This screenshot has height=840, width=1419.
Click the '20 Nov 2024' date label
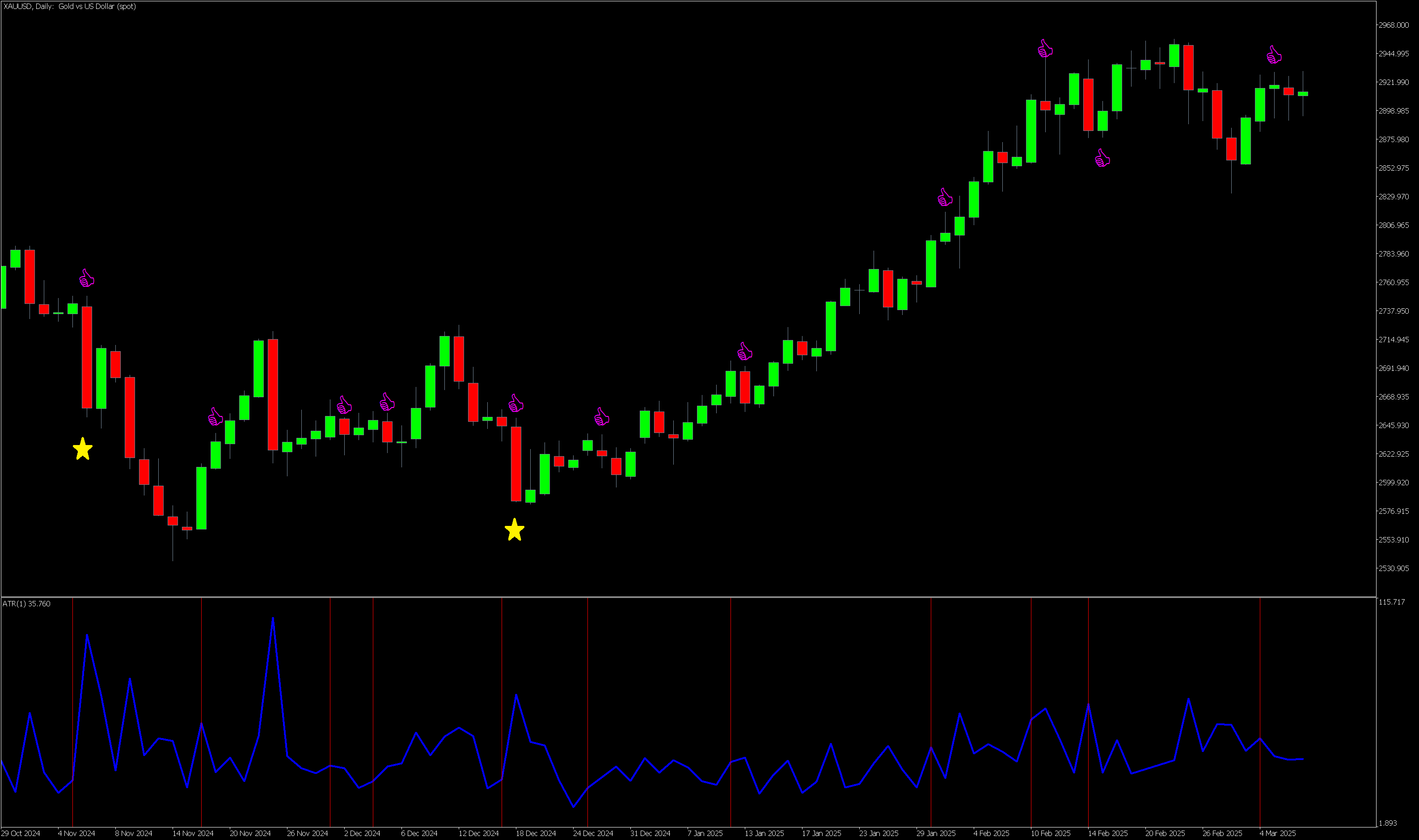click(250, 833)
